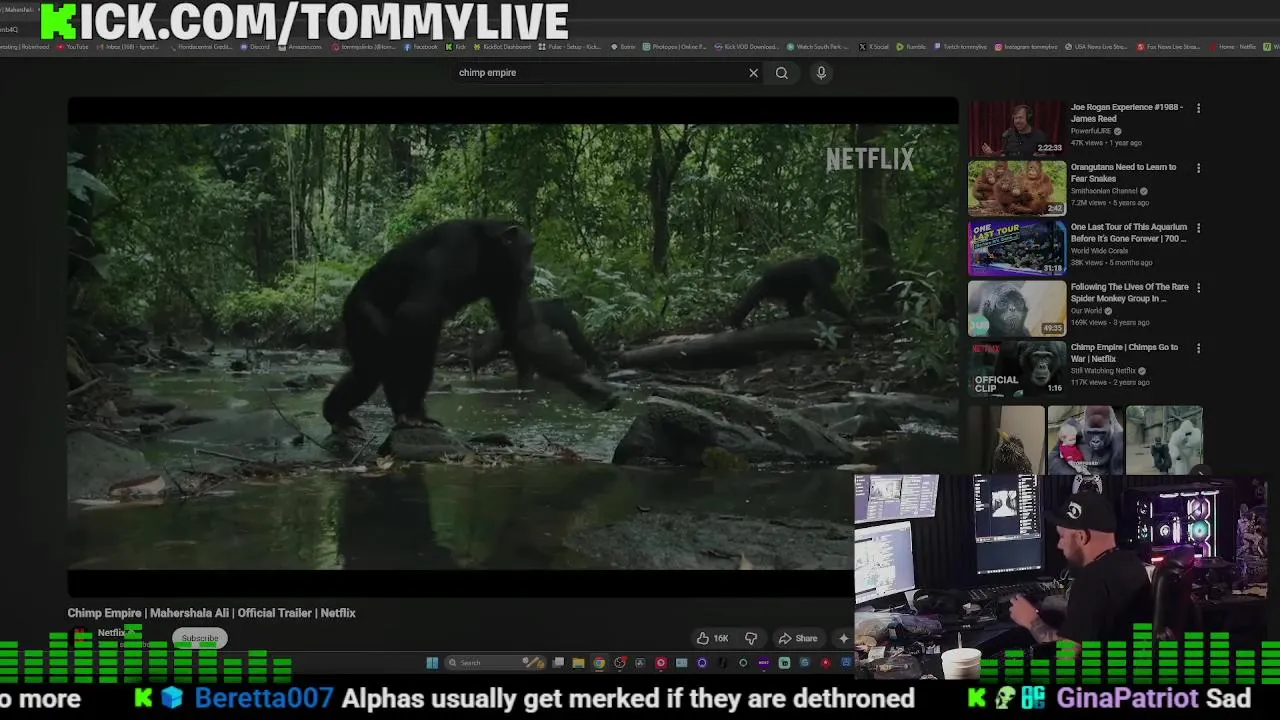Open the Share dialog for the video
This screenshot has height=720, width=1280.
tap(798, 638)
